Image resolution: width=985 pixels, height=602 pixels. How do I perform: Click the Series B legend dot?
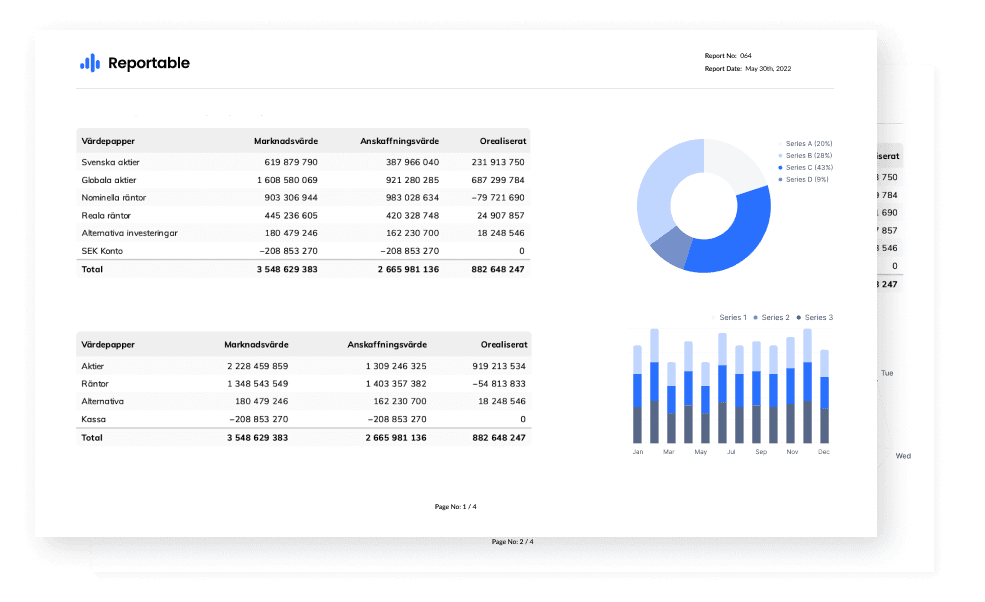780,156
